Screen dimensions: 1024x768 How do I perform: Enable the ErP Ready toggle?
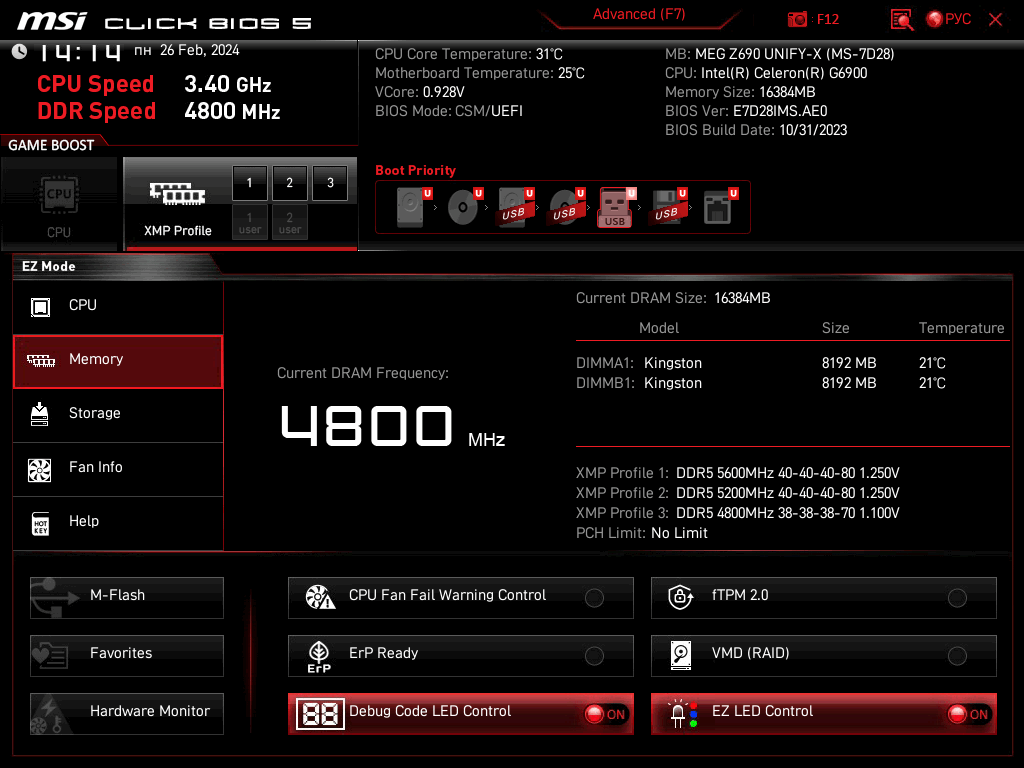[x=594, y=656]
